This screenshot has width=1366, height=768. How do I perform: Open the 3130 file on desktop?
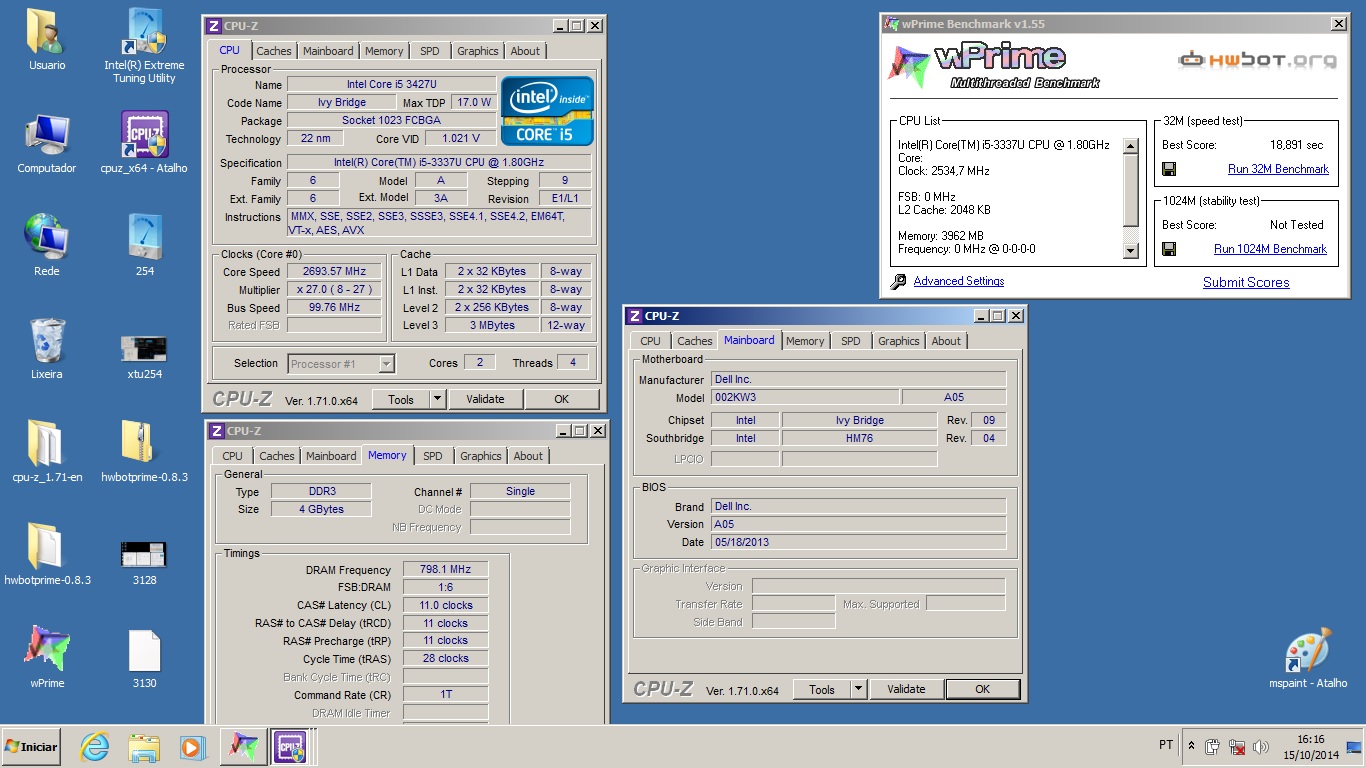point(145,658)
